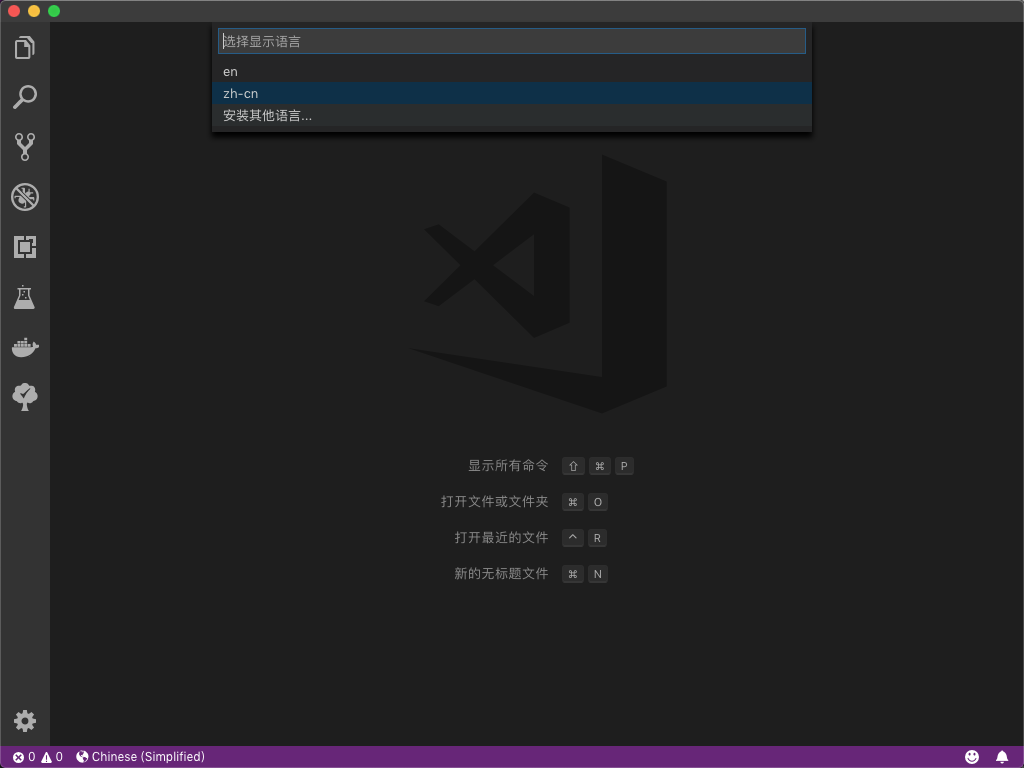Focus the 选择显示语言 input field

pos(512,41)
